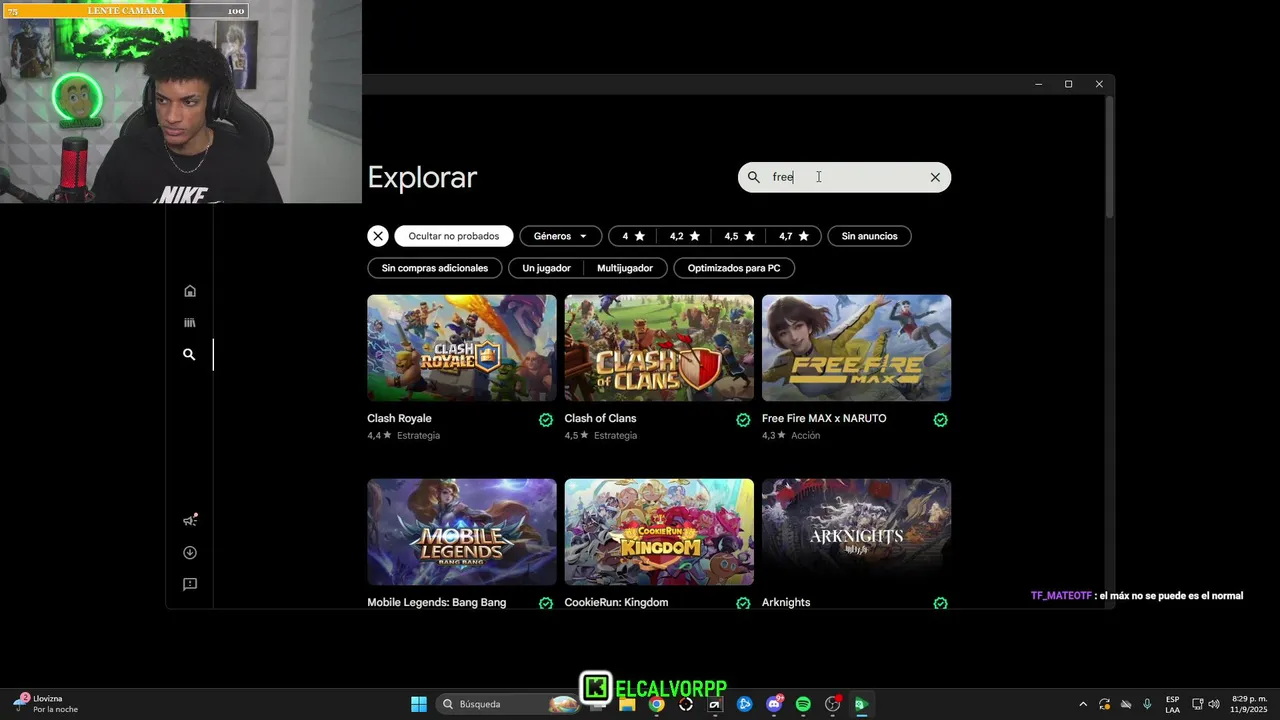Screen dimensions: 1280x720
Task: Click Free Fire MAX x NARUTO title
Action: 824,418
